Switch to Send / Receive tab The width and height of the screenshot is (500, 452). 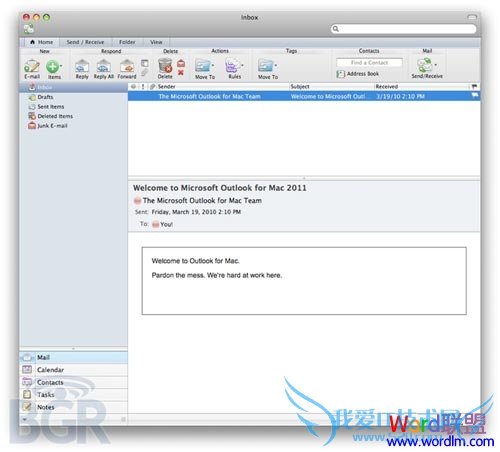click(85, 42)
